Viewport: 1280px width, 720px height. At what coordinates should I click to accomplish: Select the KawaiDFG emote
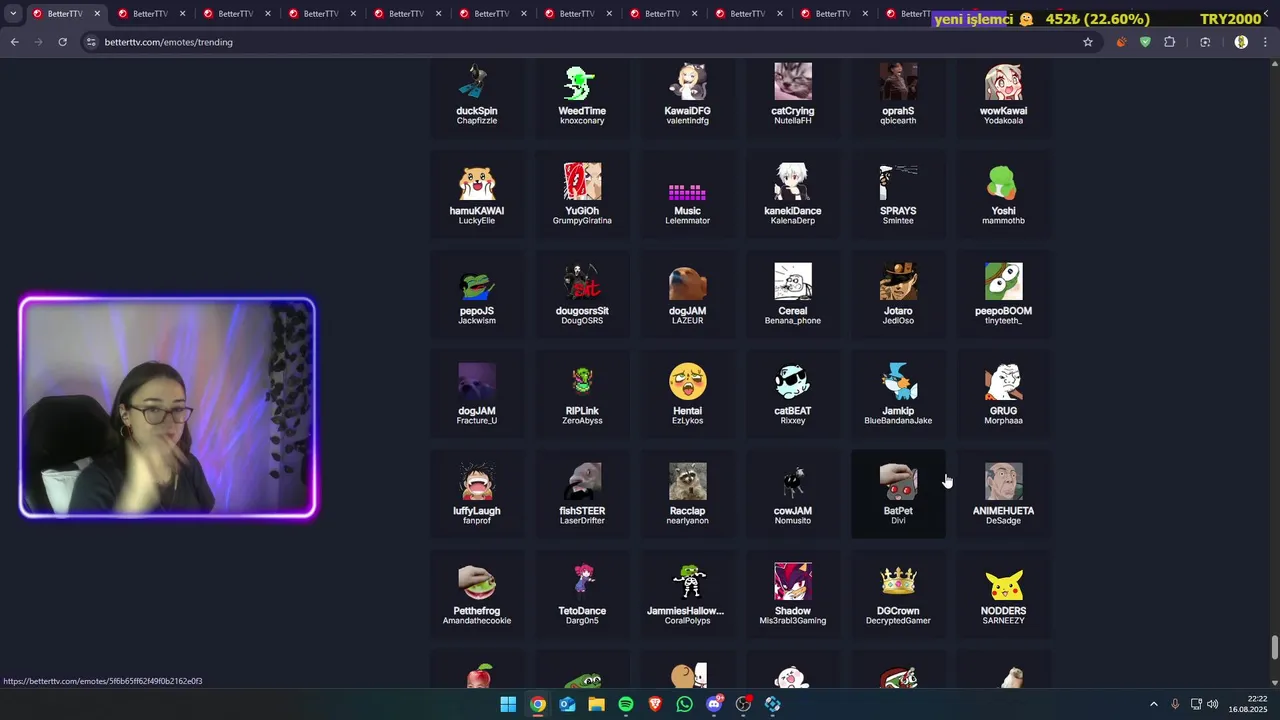point(687,95)
